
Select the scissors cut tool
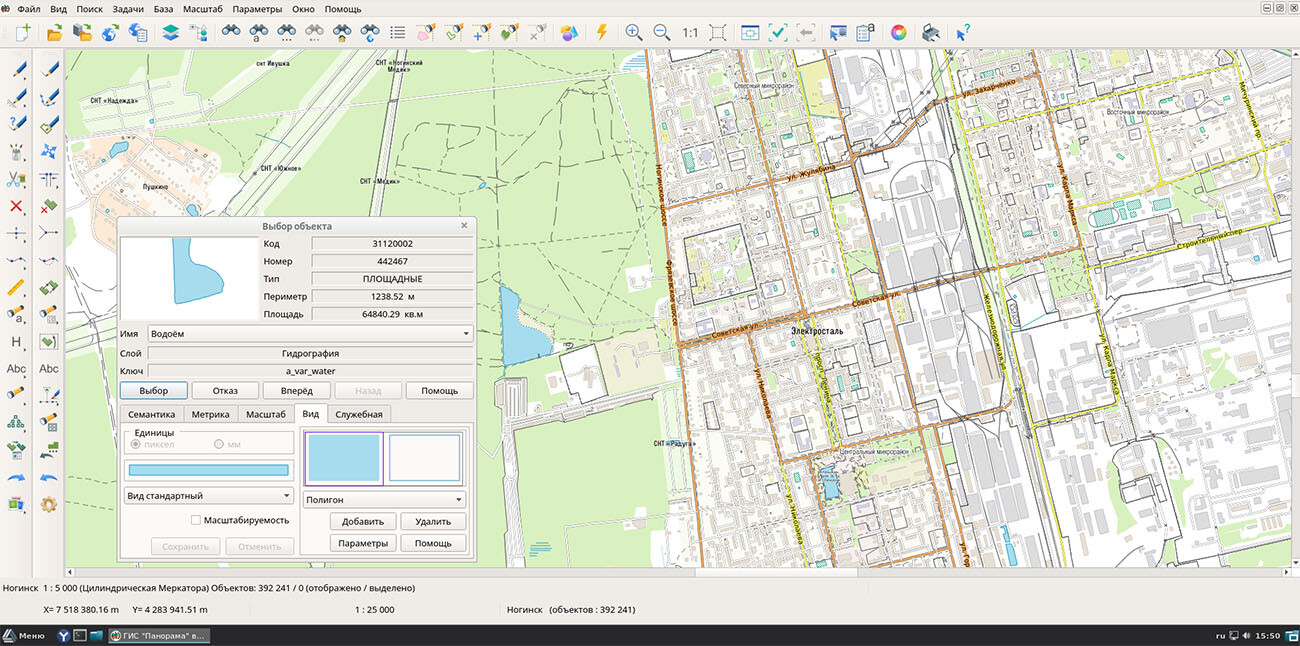(16, 179)
